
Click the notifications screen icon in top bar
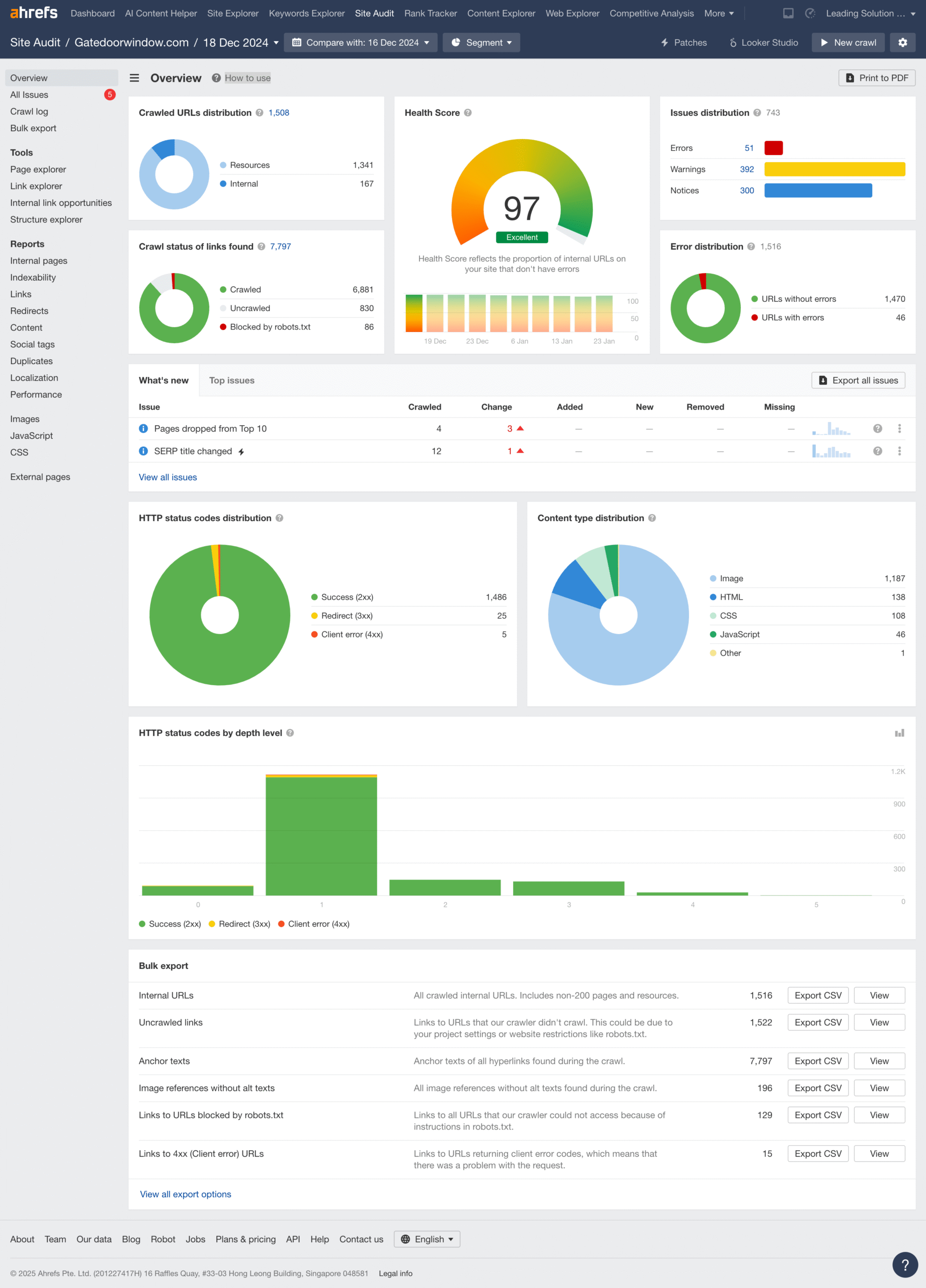point(788,13)
